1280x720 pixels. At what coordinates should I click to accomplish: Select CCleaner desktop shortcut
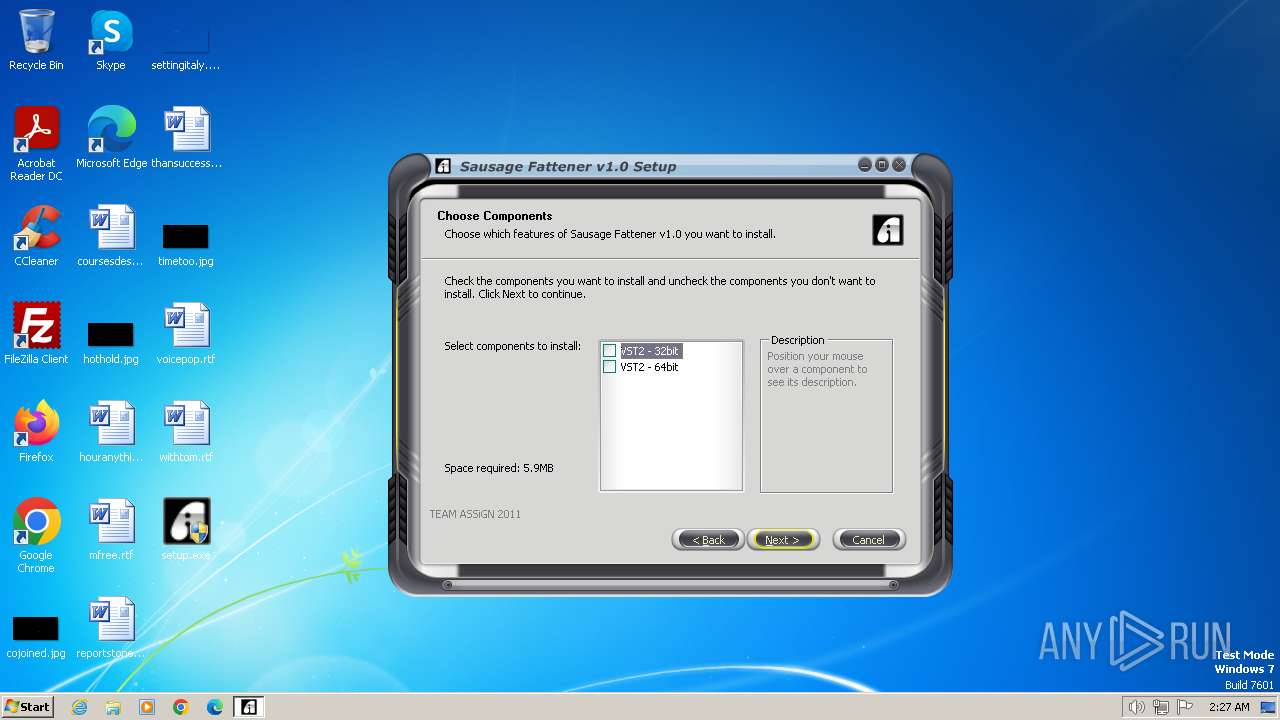[x=36, y=236]
